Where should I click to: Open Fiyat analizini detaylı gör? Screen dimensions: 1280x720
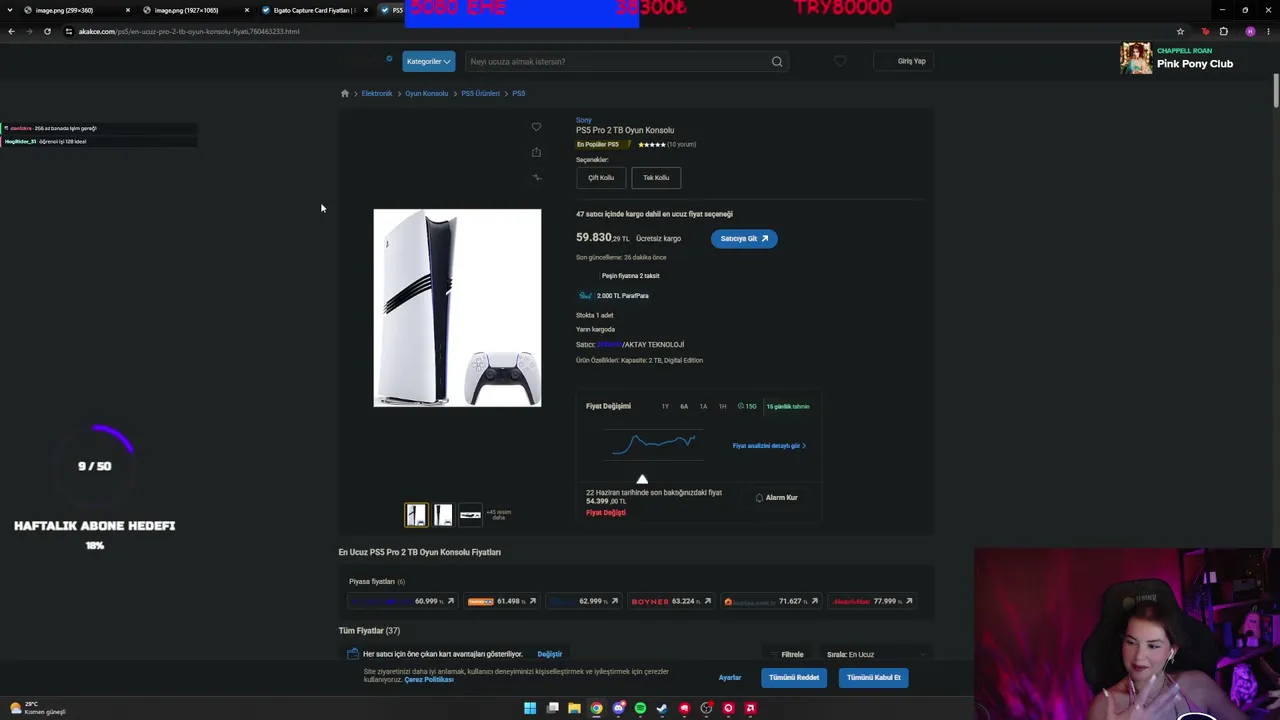tap(769, 446)
